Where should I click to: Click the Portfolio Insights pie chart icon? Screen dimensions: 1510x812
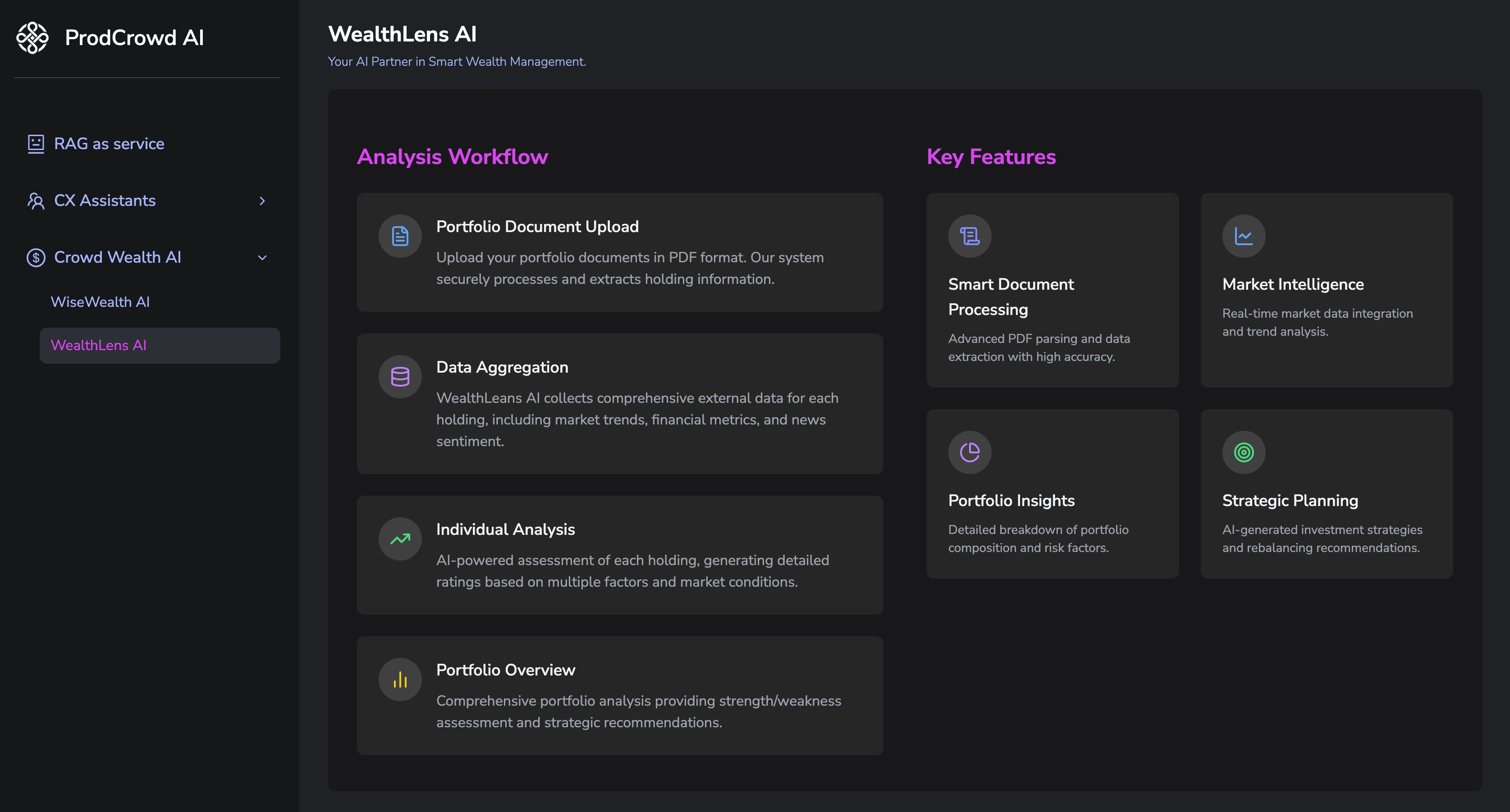(970, 452)
